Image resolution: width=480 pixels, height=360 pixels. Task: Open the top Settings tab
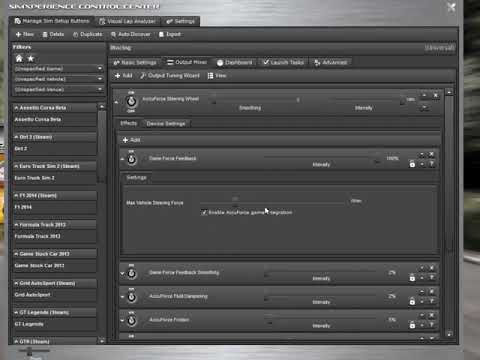(181, 21)
